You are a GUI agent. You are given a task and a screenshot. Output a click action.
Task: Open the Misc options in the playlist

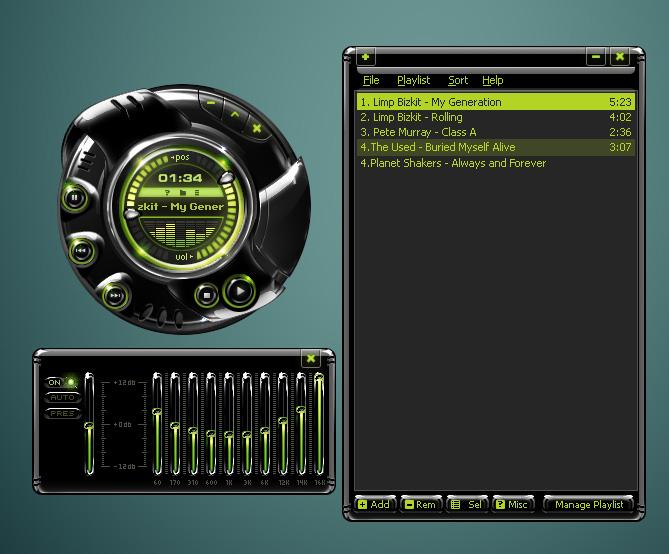[510, 505]
